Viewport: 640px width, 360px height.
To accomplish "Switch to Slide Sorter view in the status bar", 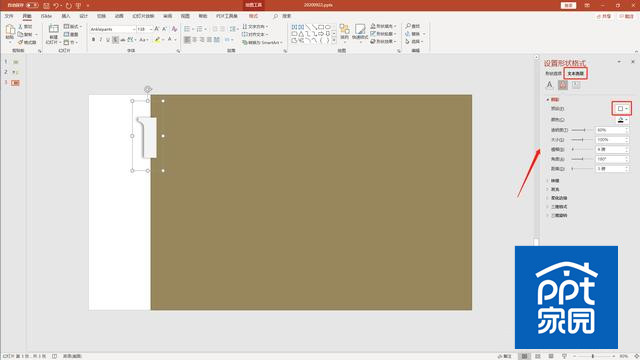I will coord(538,356).
